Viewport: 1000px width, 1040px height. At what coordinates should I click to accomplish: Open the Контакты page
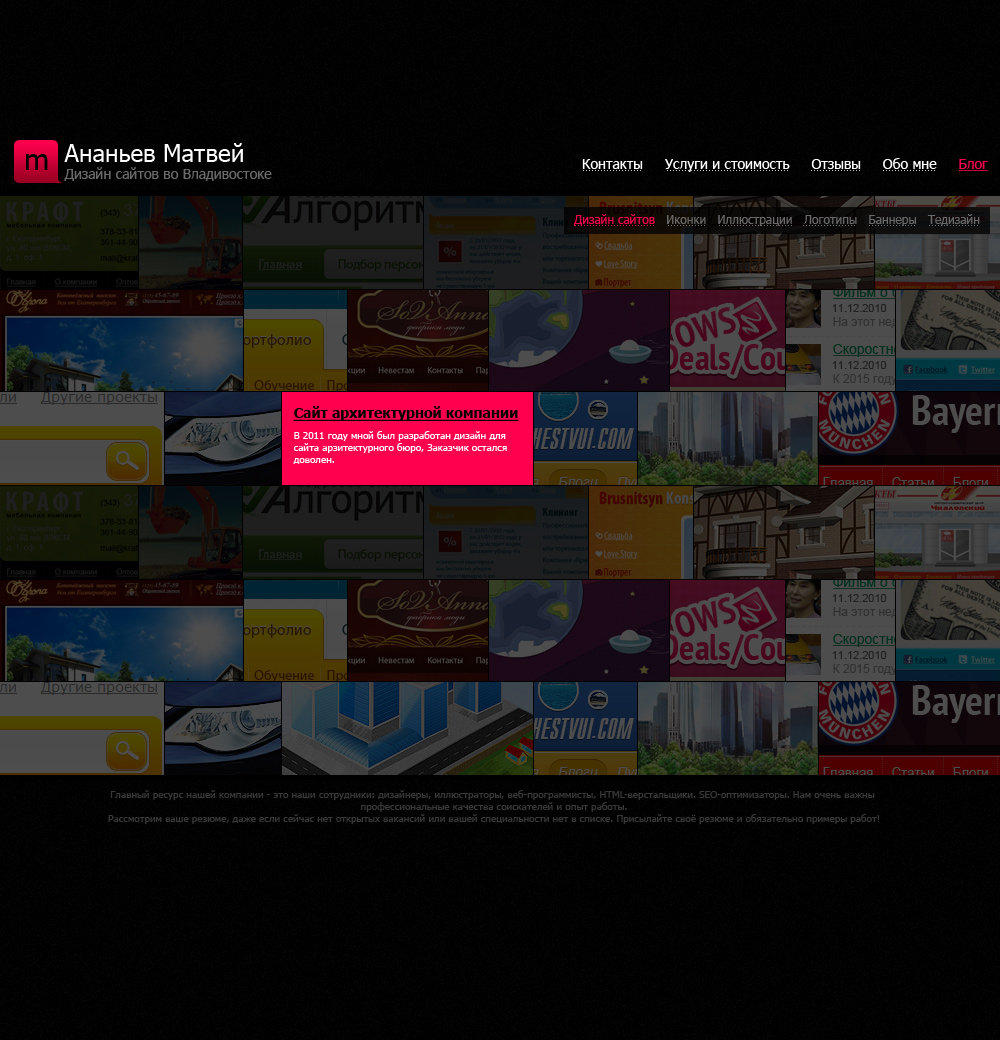coord(612,165)
